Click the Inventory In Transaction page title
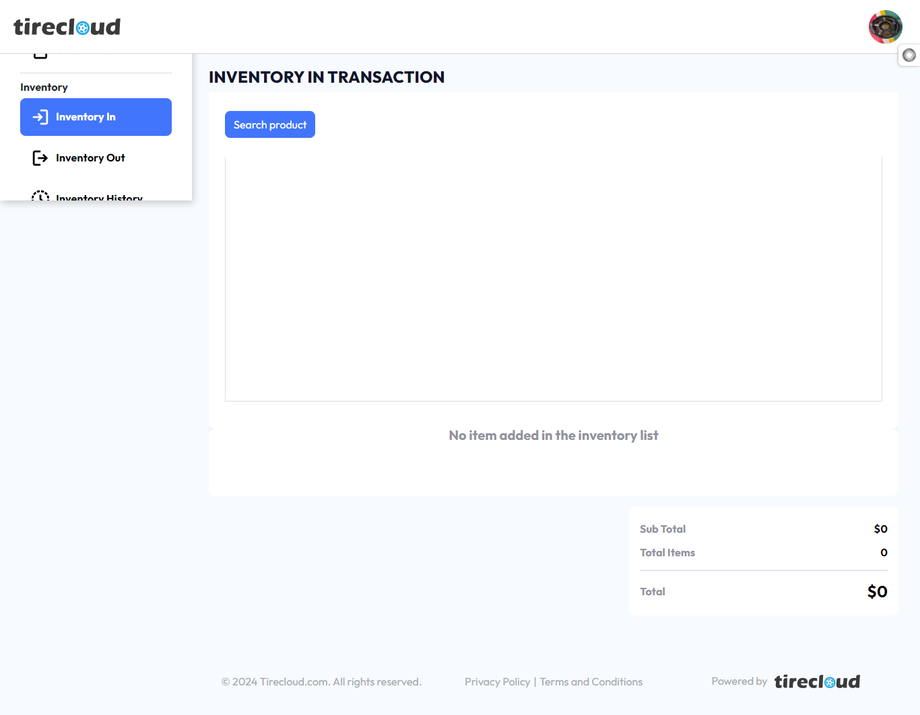This screenshot has width=920, height=715. [326, 77]
